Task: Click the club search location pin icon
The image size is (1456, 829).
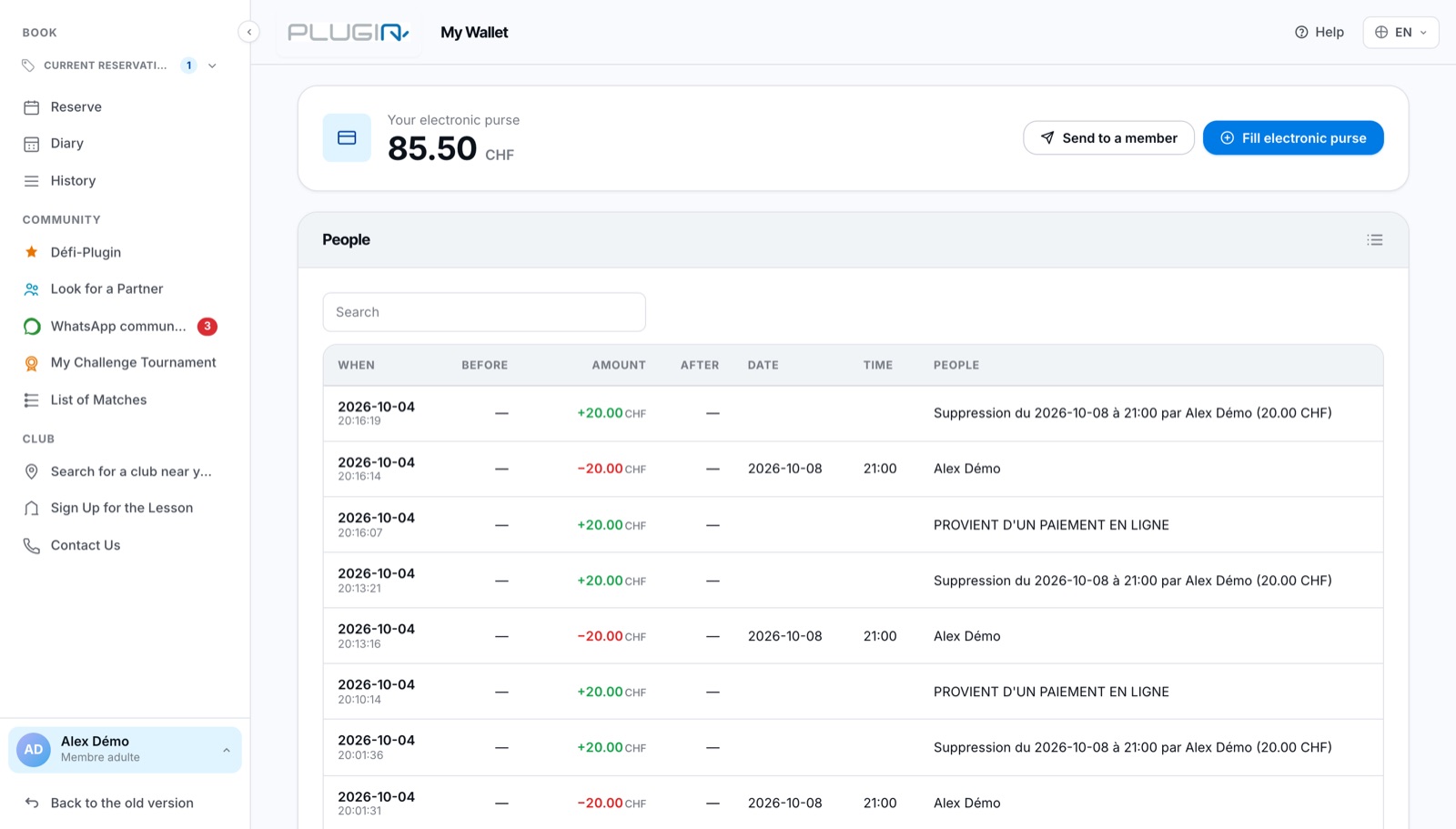Action: tap(32, 471)
